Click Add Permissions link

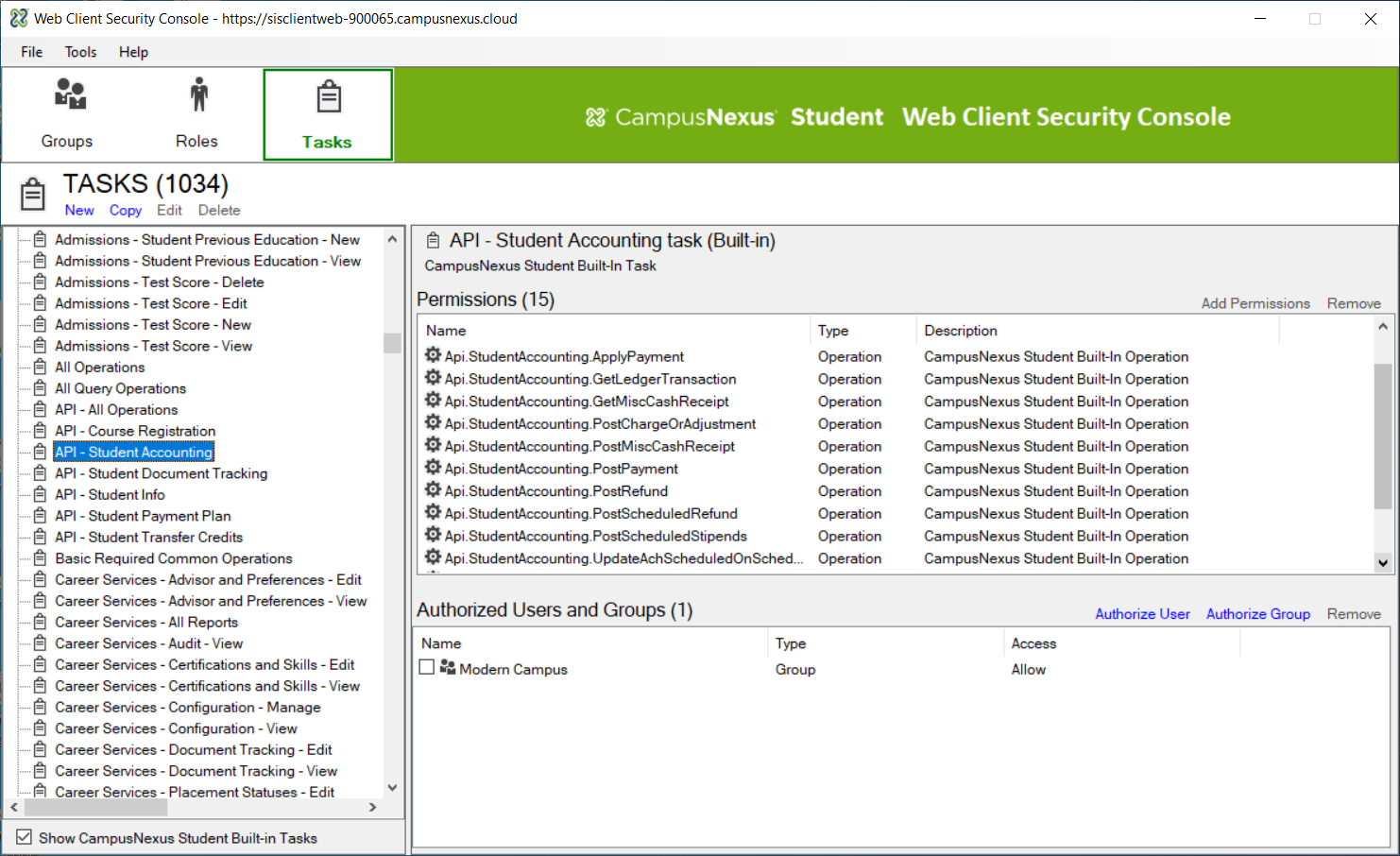[1255, 303]
